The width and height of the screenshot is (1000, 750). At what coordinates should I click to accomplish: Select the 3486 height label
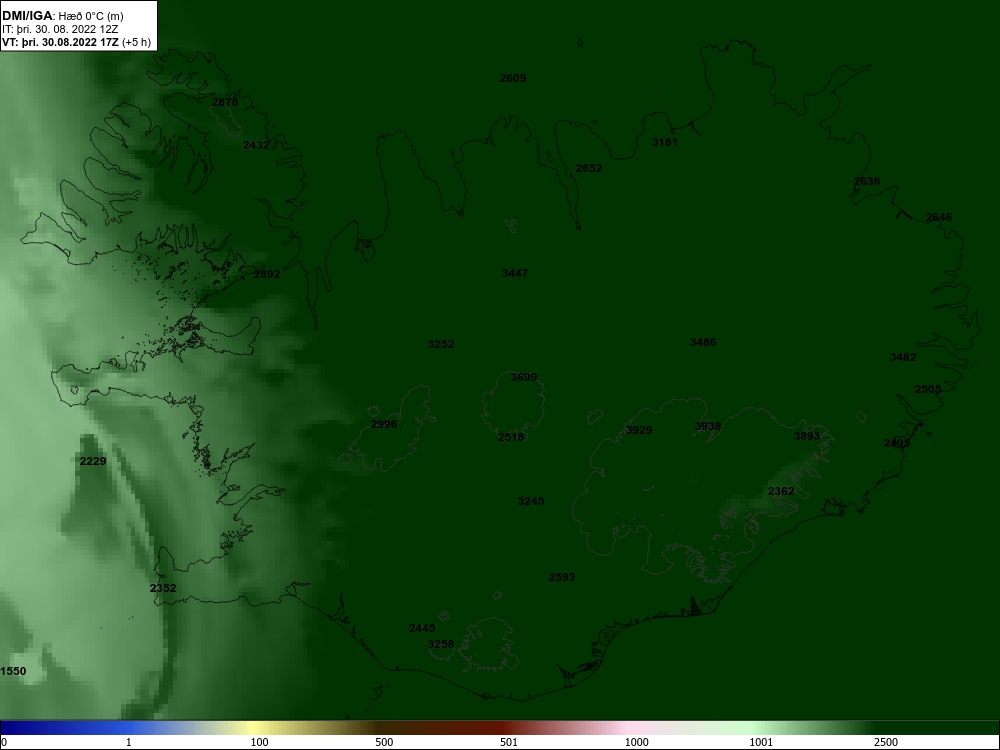(x=703, y=342)
